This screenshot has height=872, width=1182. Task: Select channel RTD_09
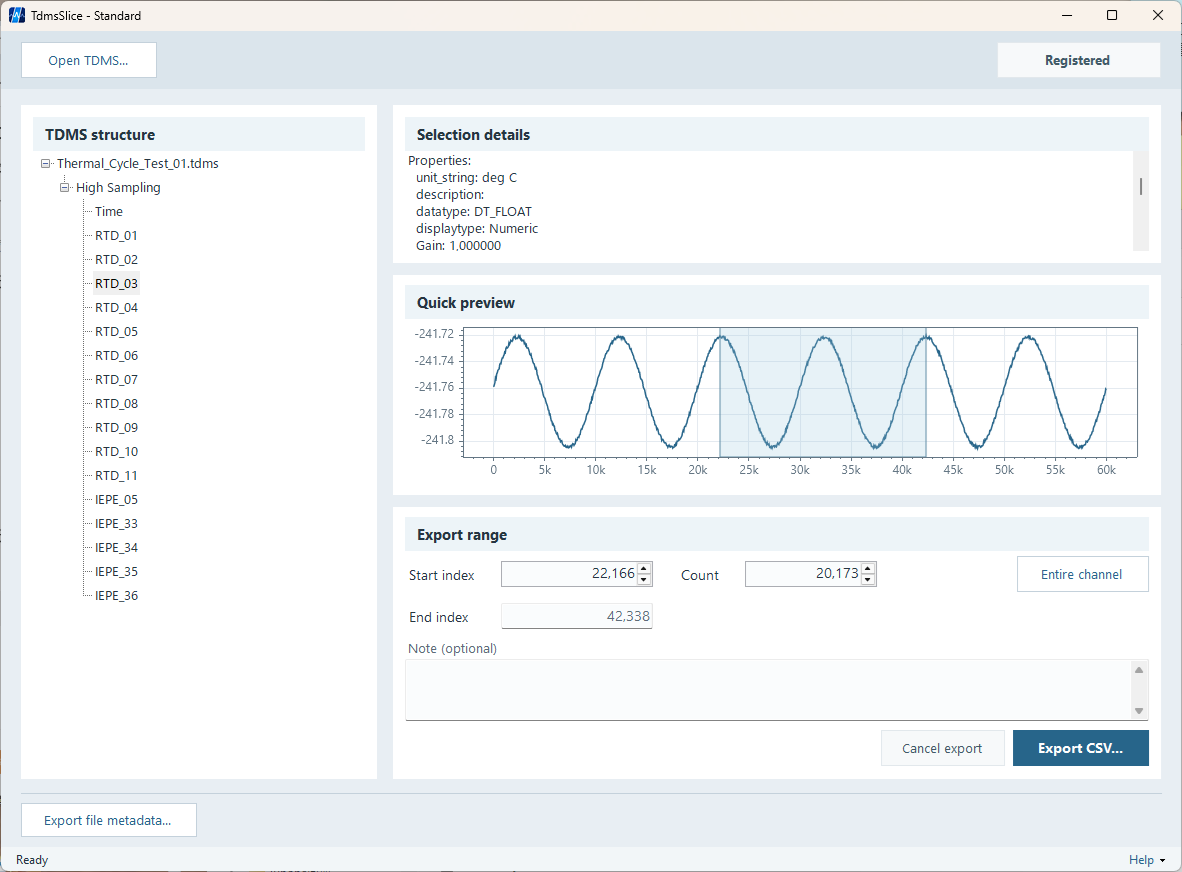[116, 428]
